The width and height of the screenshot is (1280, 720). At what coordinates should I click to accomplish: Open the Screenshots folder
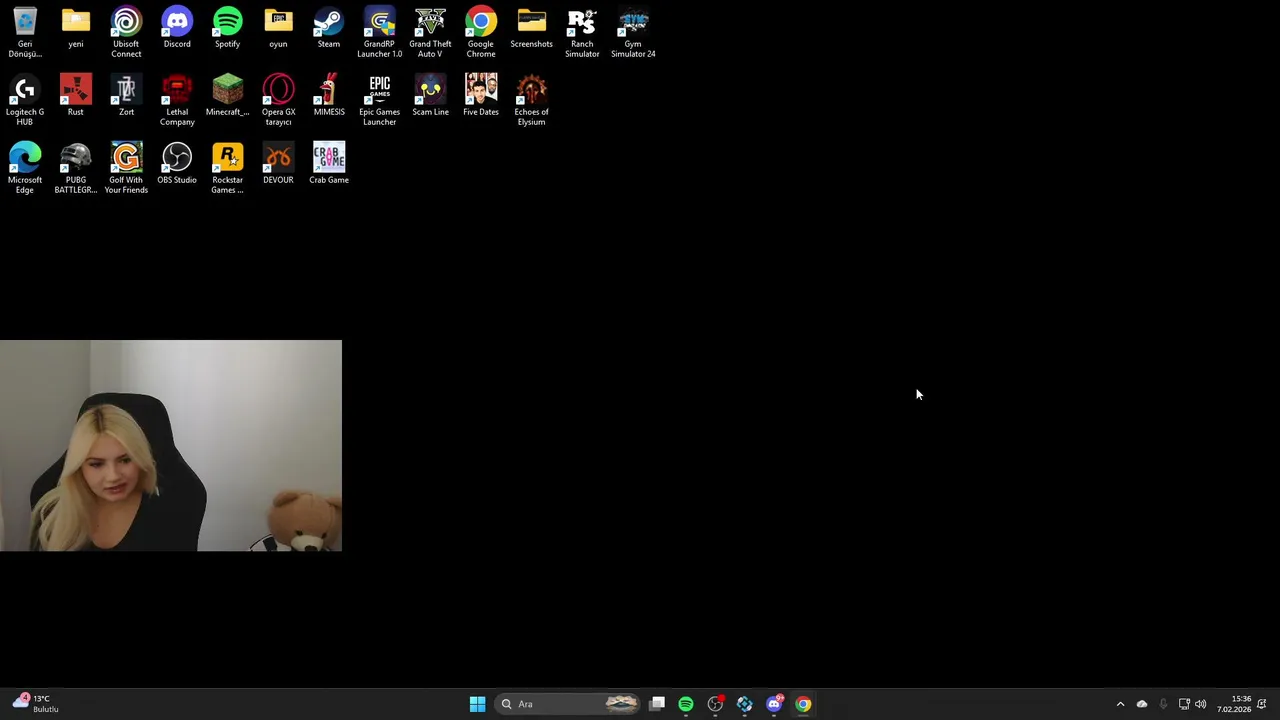pyautogui.click(x=531, y=29)
